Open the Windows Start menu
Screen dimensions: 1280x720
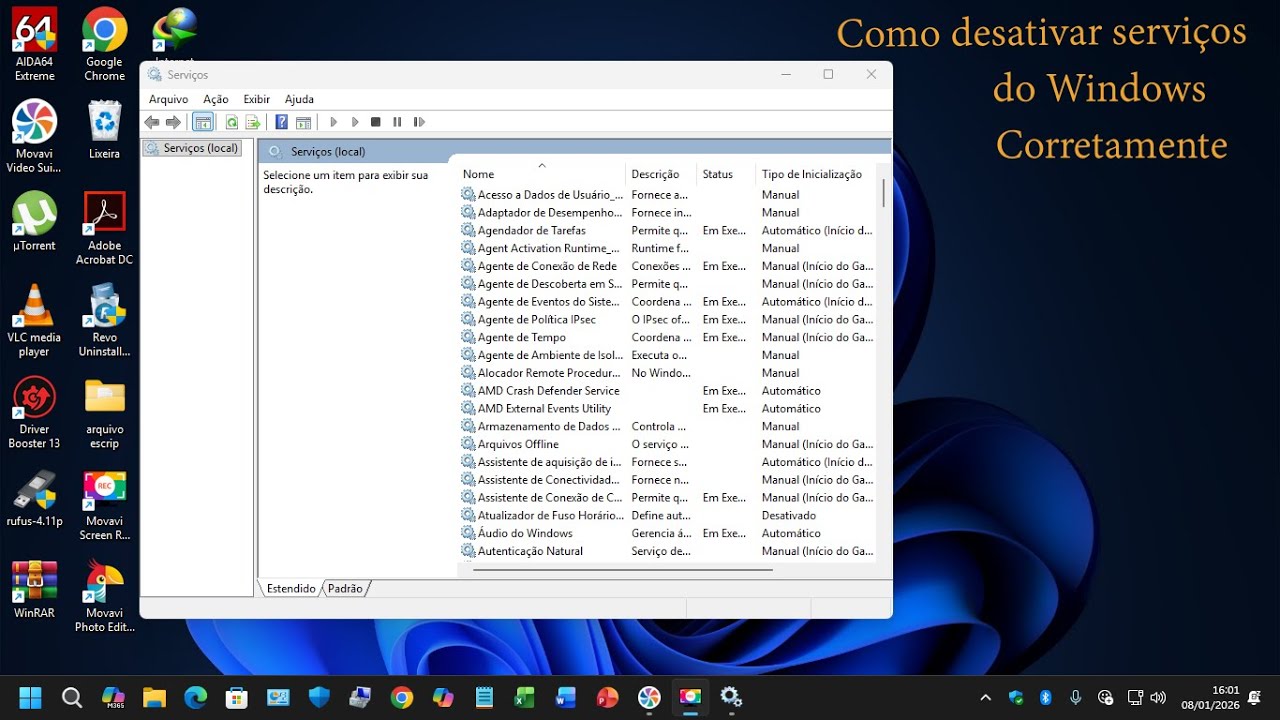[31, 697]
